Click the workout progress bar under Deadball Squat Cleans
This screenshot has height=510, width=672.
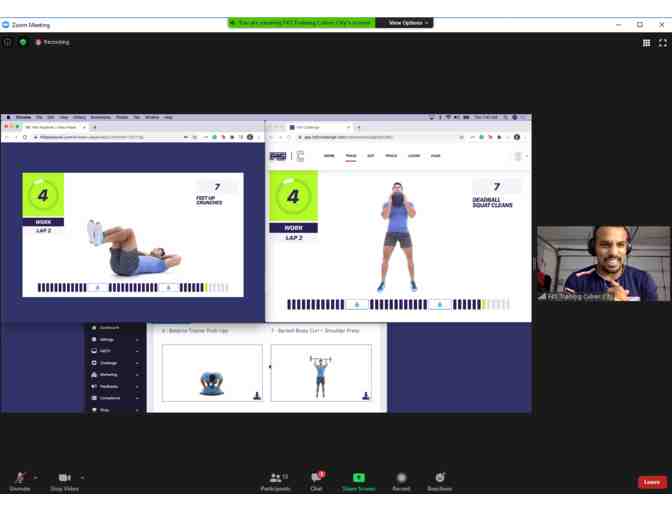[398, 304]
